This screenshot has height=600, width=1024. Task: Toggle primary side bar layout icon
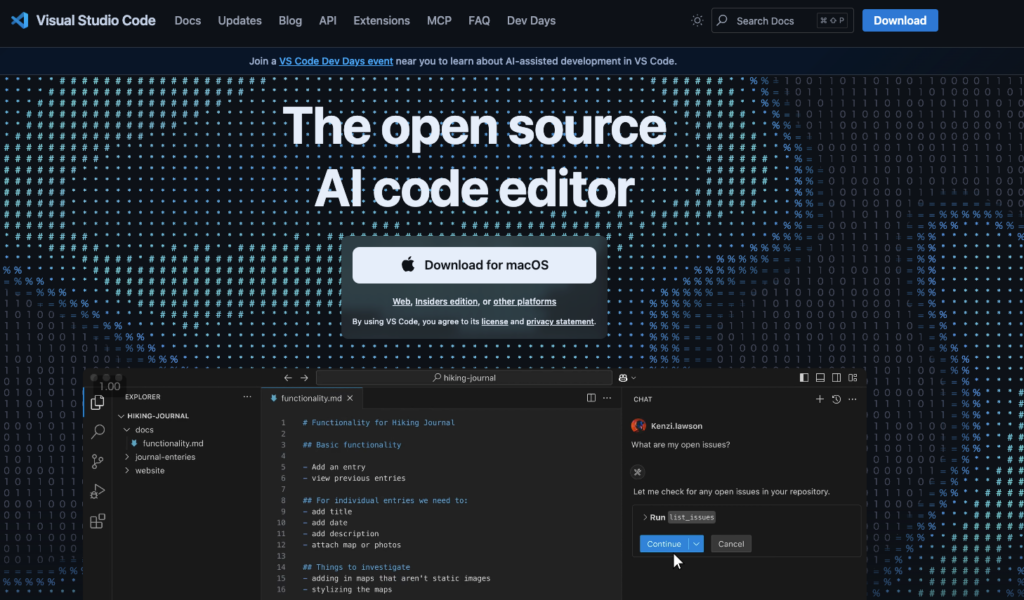pos(804,378)
